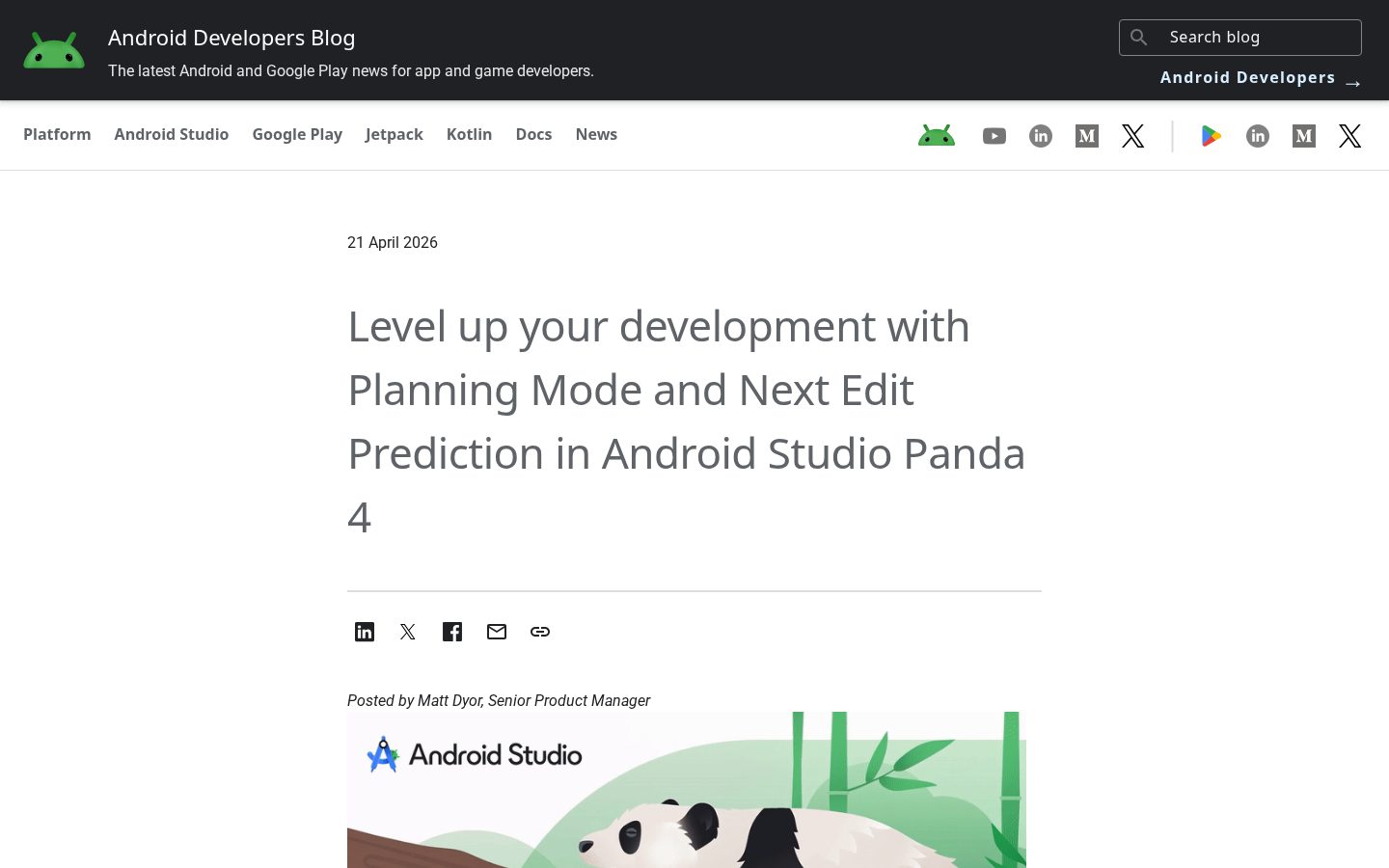This screenshot has height=868, width=1389.
Task: Open the Docs menu item
Action: [533, 134]
